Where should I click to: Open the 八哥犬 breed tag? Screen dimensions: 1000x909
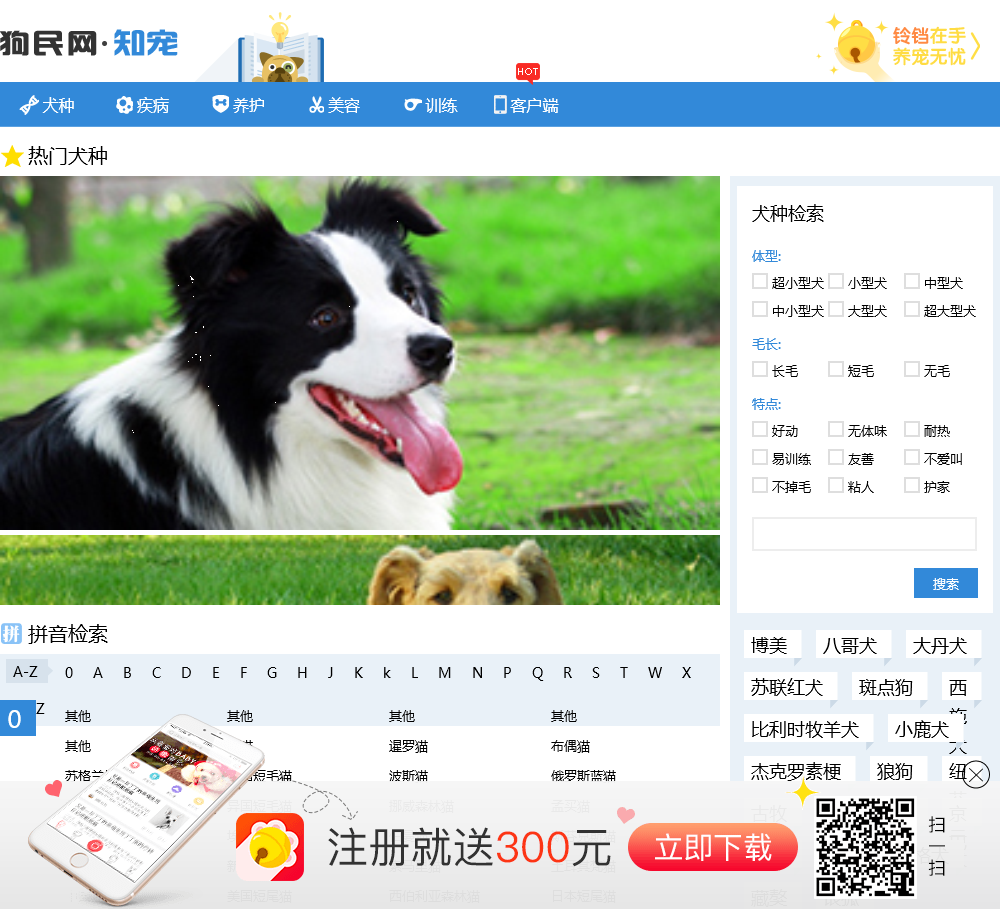(853, 646)
